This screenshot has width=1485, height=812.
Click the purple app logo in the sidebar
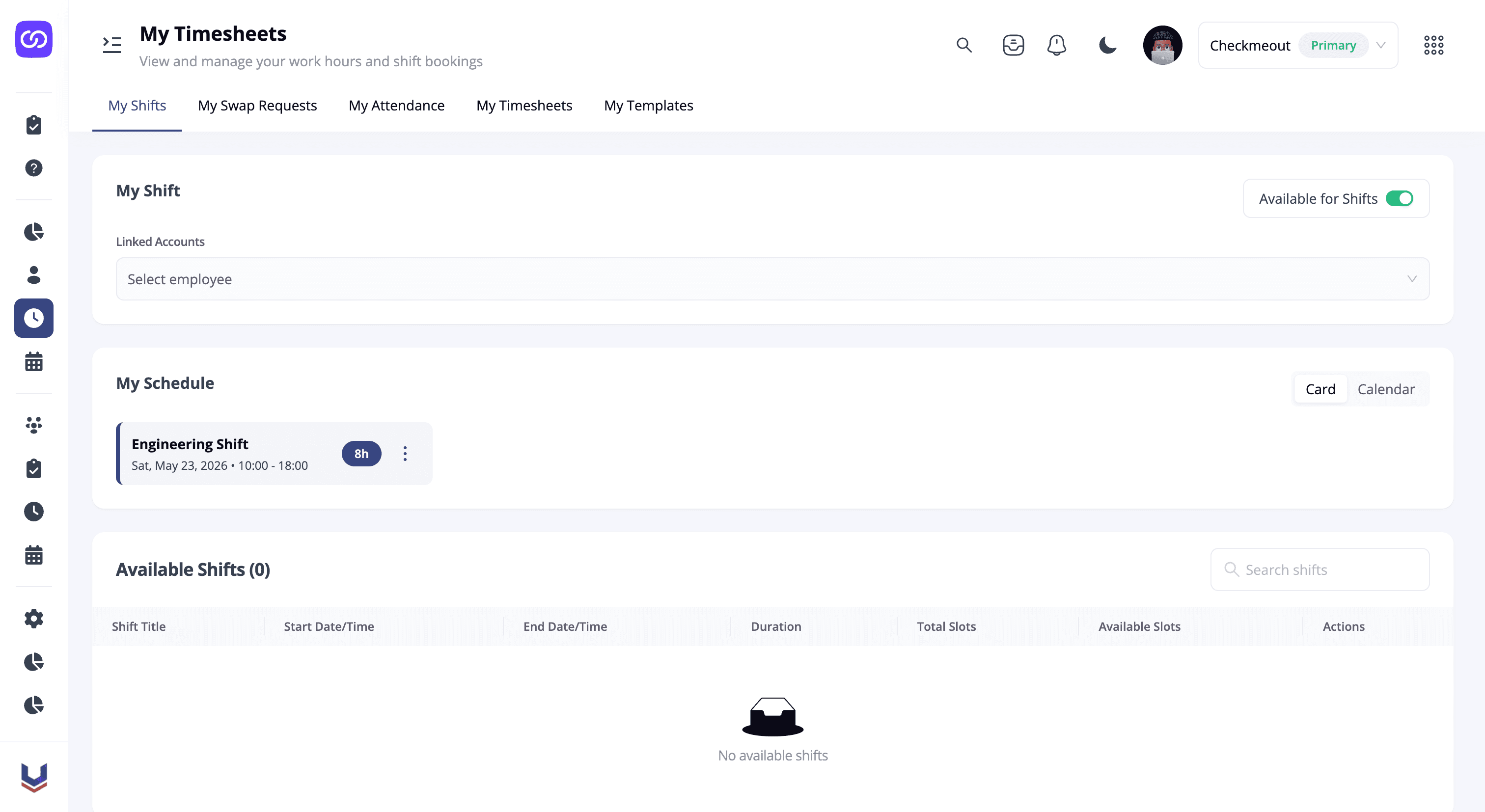click(x=33, y=39)
